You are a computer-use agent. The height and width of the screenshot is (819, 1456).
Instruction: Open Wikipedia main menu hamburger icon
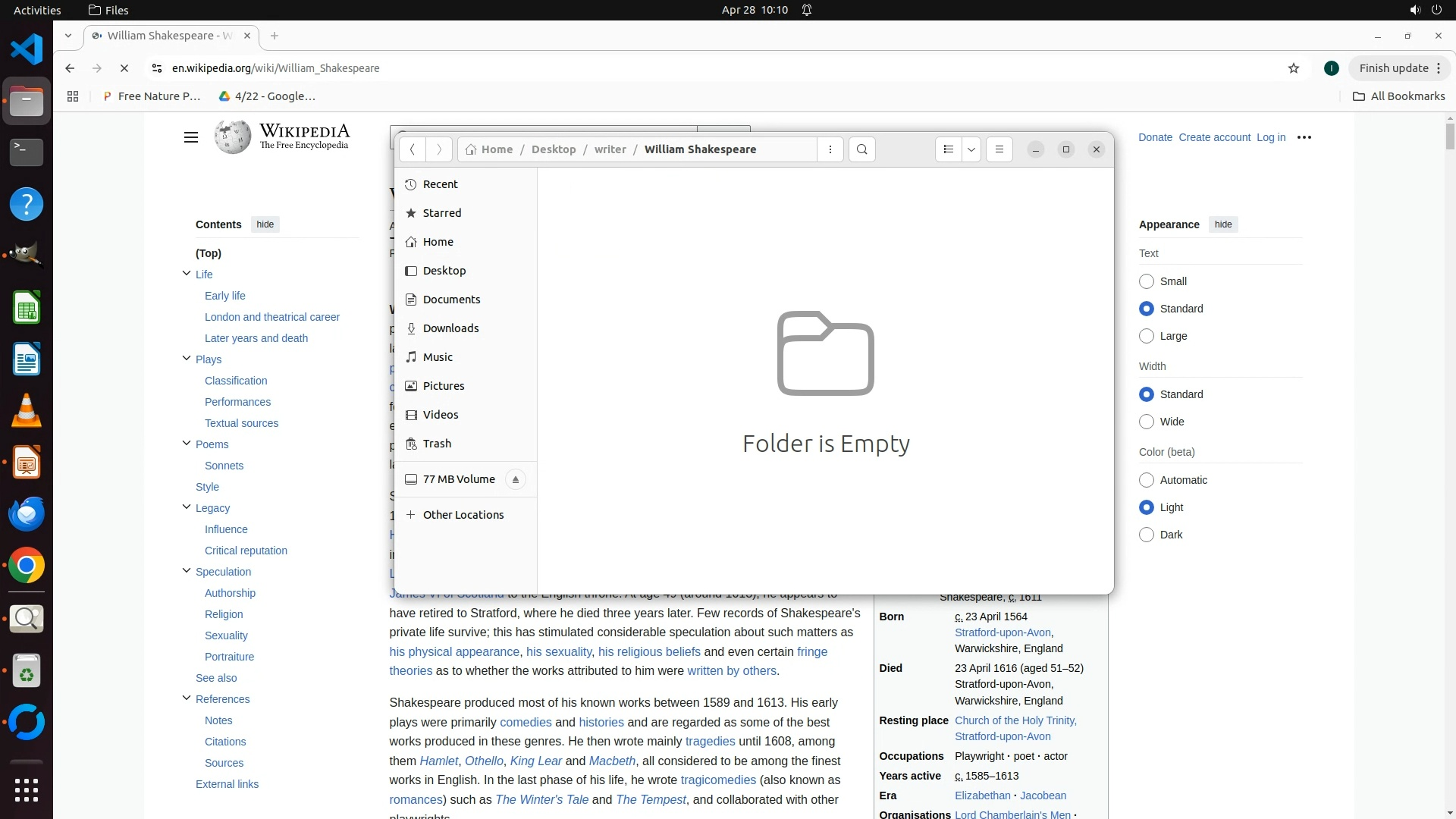click(190, 137)
